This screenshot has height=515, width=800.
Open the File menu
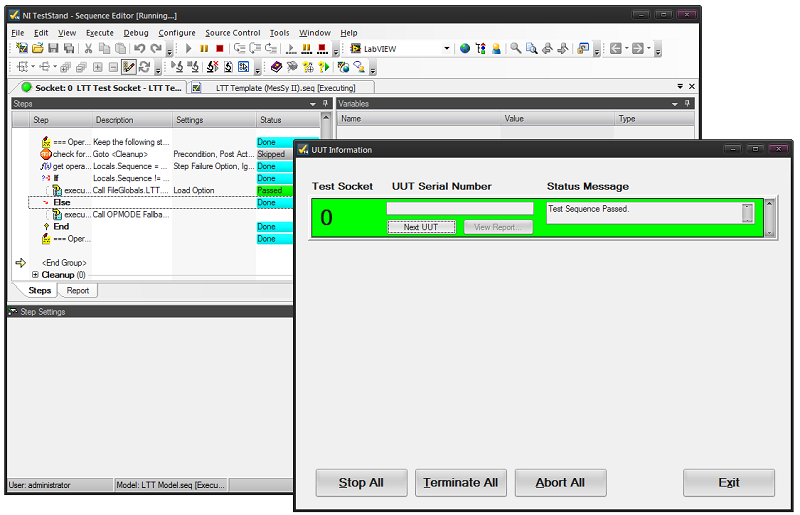[18, 33]
